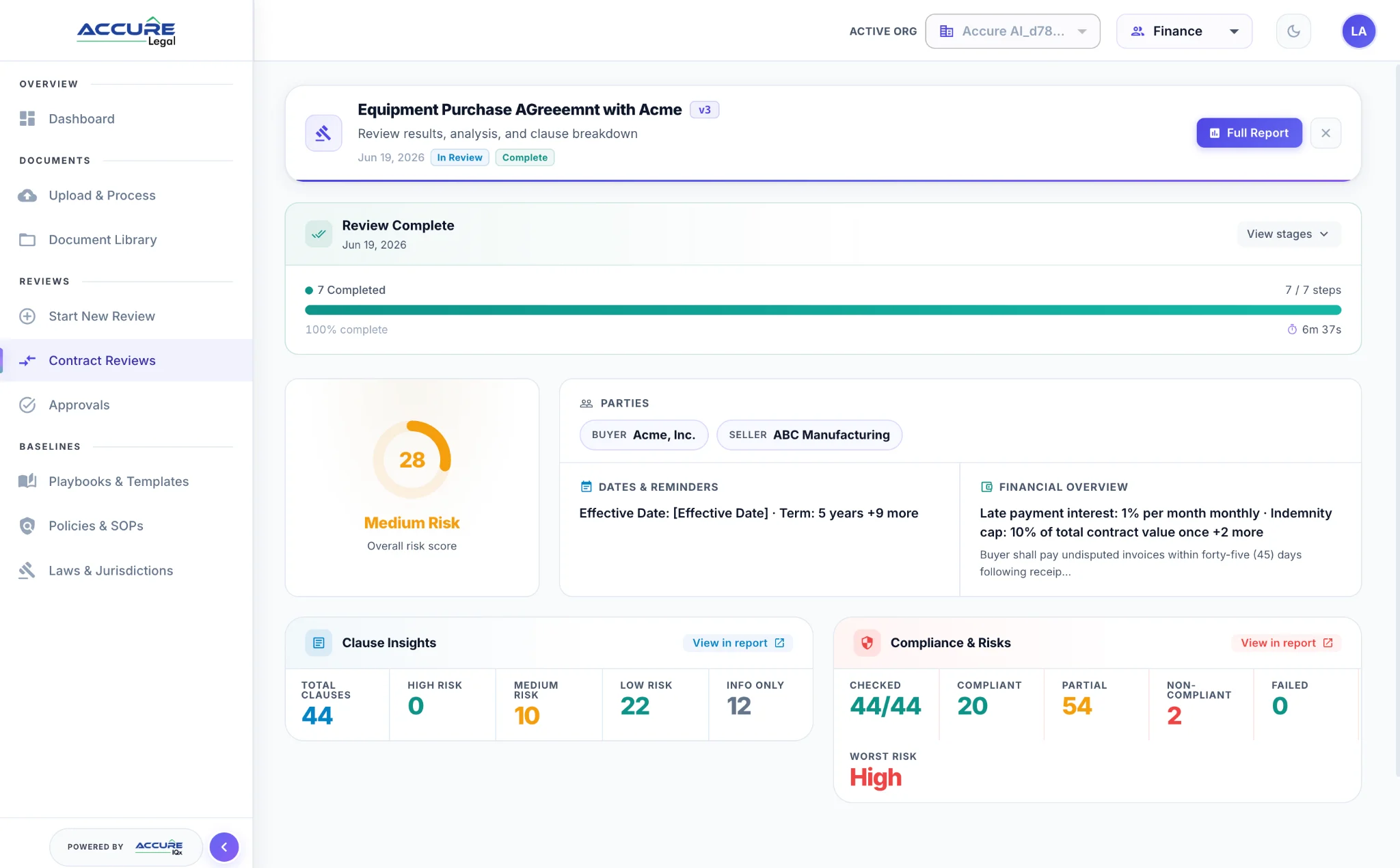Click the Document Library folder icon
1400x868 pixels.
[x=27, y=240]
